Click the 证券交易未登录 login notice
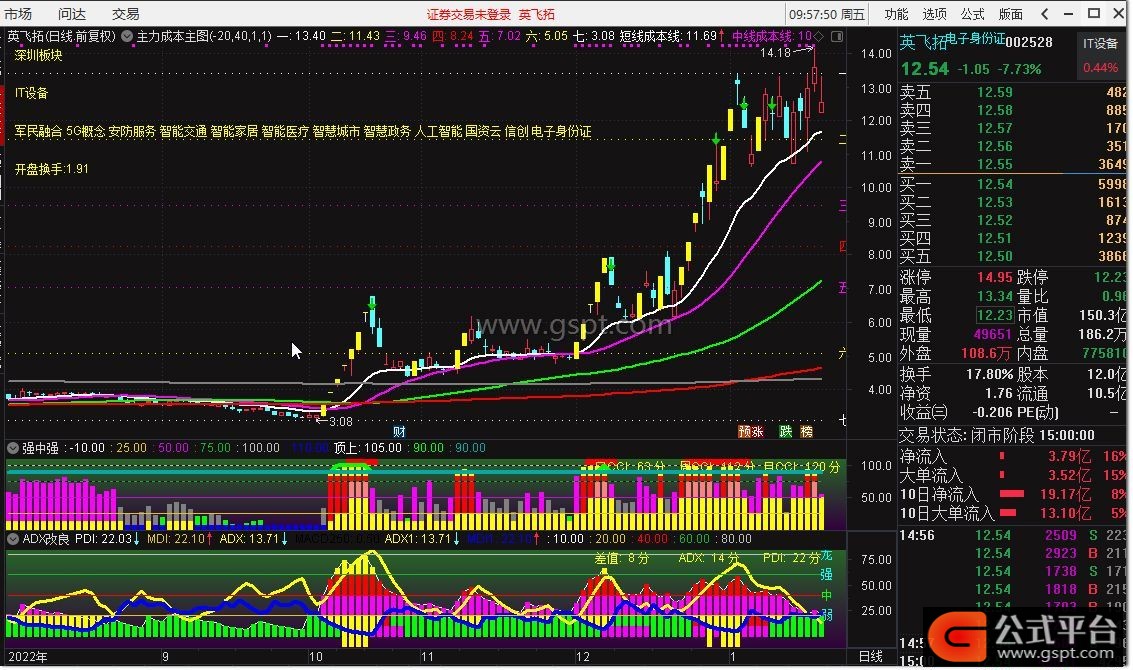Viewport: 1133px width, 670px height. click(x=468, y=14)
